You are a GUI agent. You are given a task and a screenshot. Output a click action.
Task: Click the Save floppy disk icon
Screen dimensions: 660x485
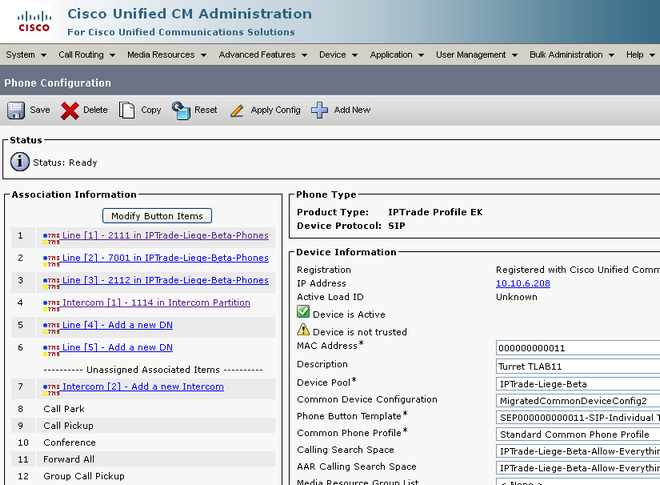click(16, 110)
